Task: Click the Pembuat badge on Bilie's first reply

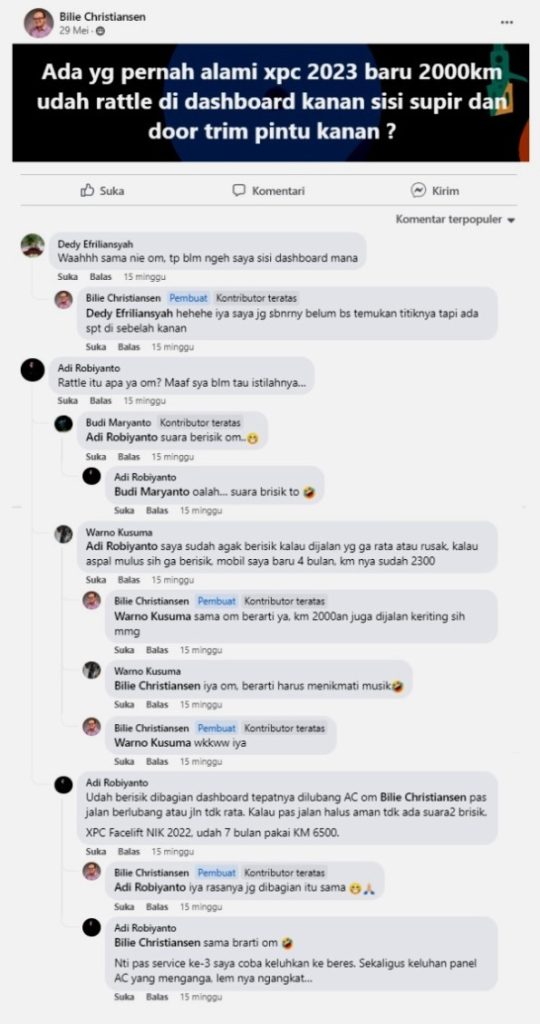Action: [x=189, y=298]
